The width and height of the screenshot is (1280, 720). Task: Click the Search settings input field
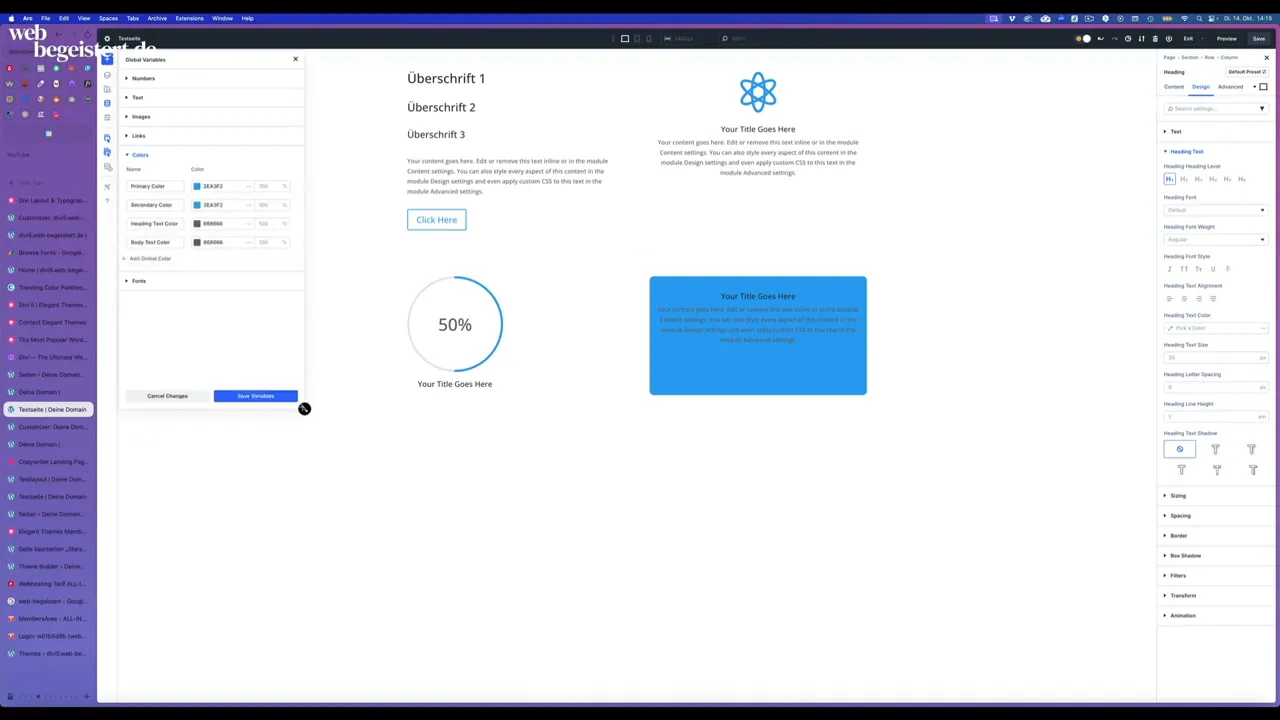pos(1212,109)
